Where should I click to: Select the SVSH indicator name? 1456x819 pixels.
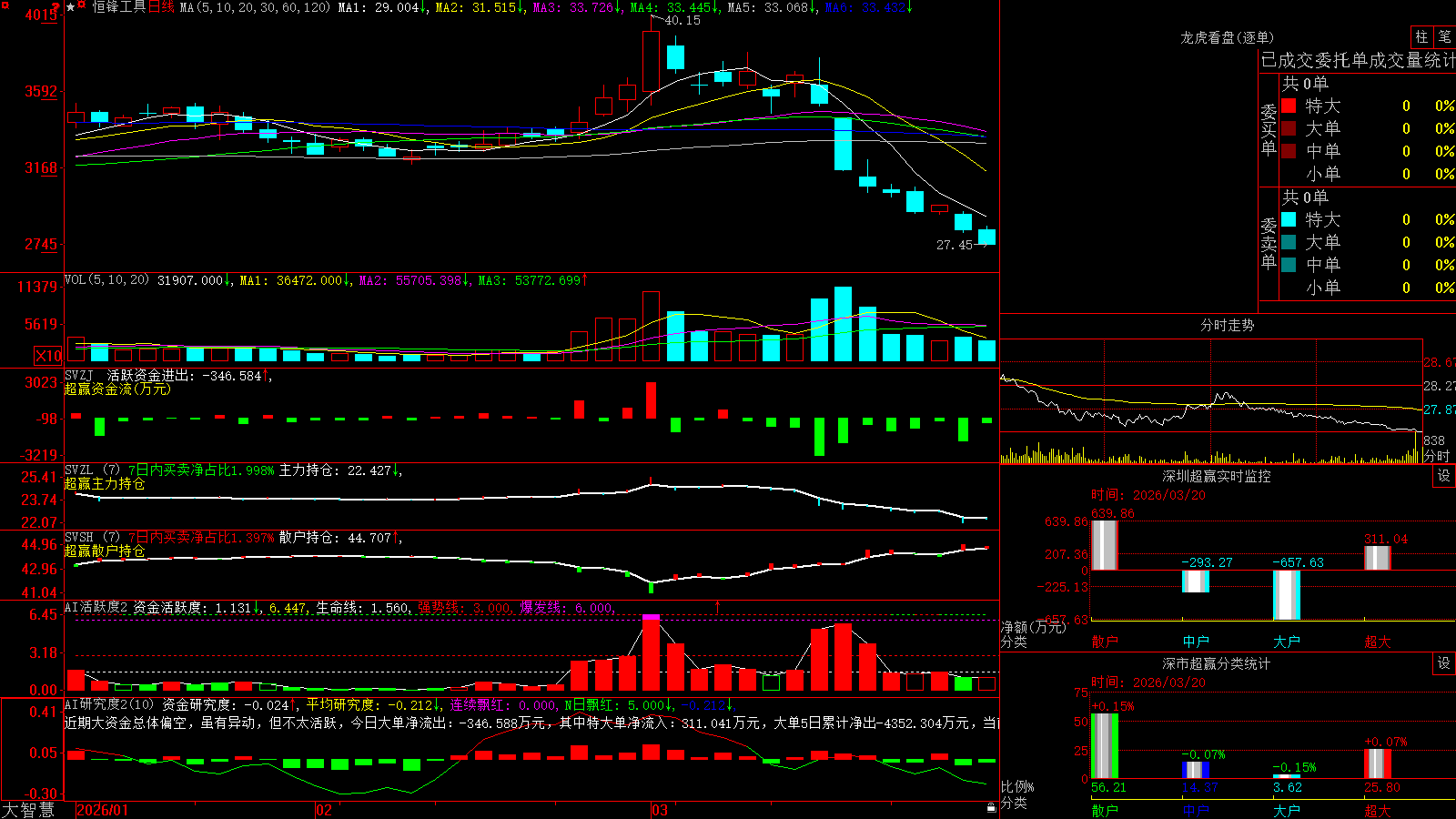pyautogui.click(x=79, y=537)
